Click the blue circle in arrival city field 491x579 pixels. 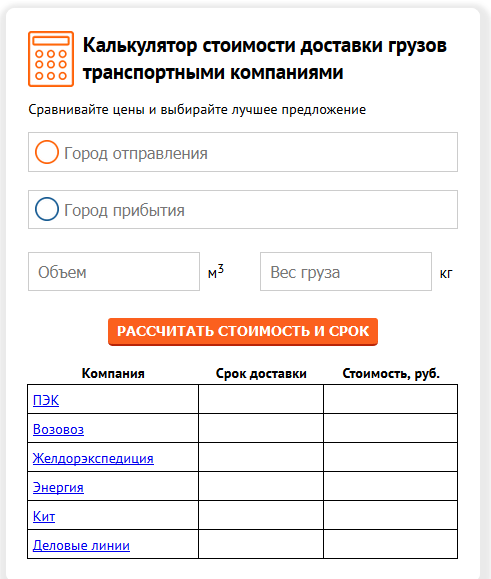pos(47,209)
